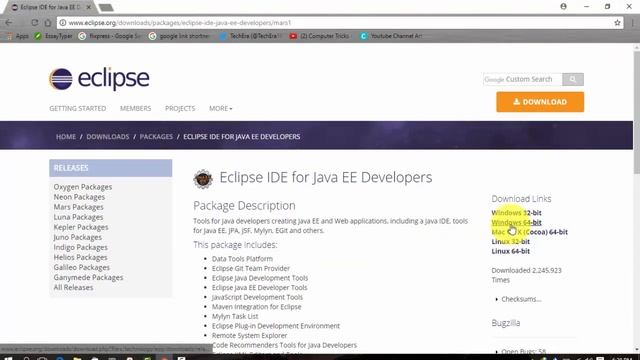
Task: Download the Linux 32-bit package
Action: point(510,242)
